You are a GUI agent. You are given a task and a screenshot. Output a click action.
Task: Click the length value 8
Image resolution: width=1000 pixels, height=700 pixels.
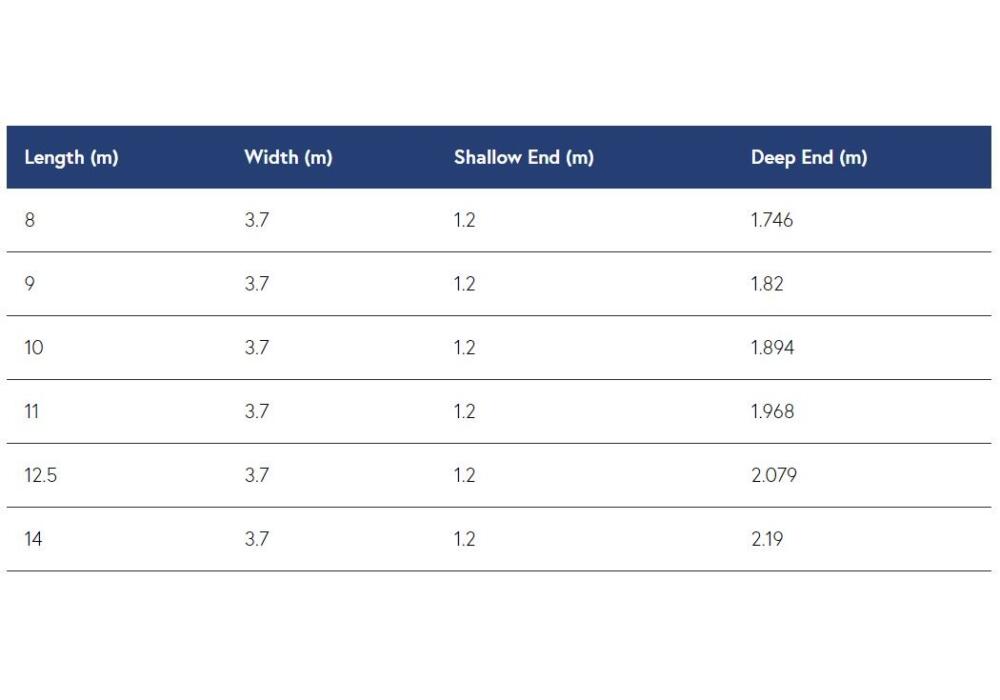click(29, 220)
